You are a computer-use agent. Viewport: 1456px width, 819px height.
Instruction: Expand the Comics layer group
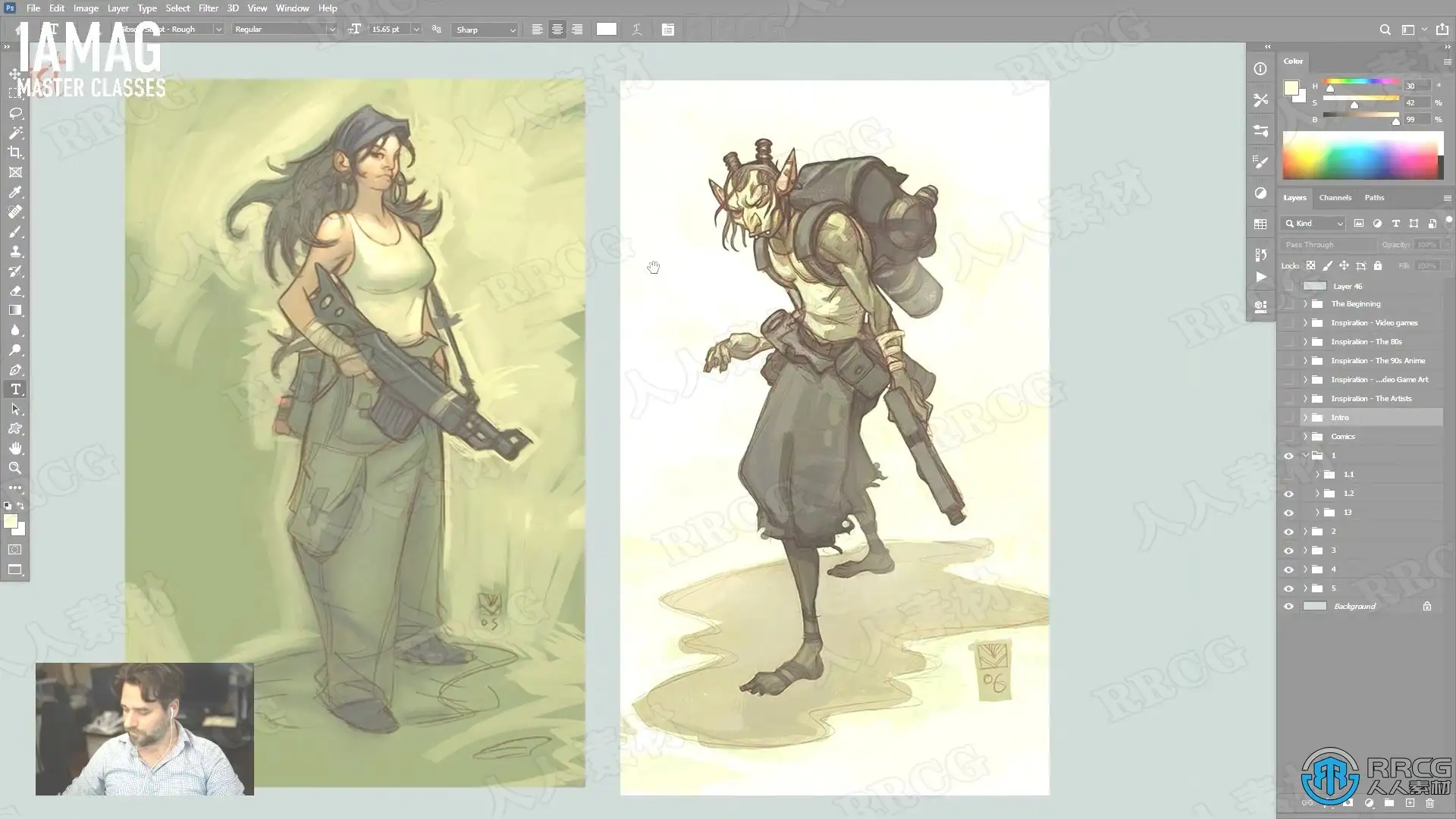(1305, 437)
